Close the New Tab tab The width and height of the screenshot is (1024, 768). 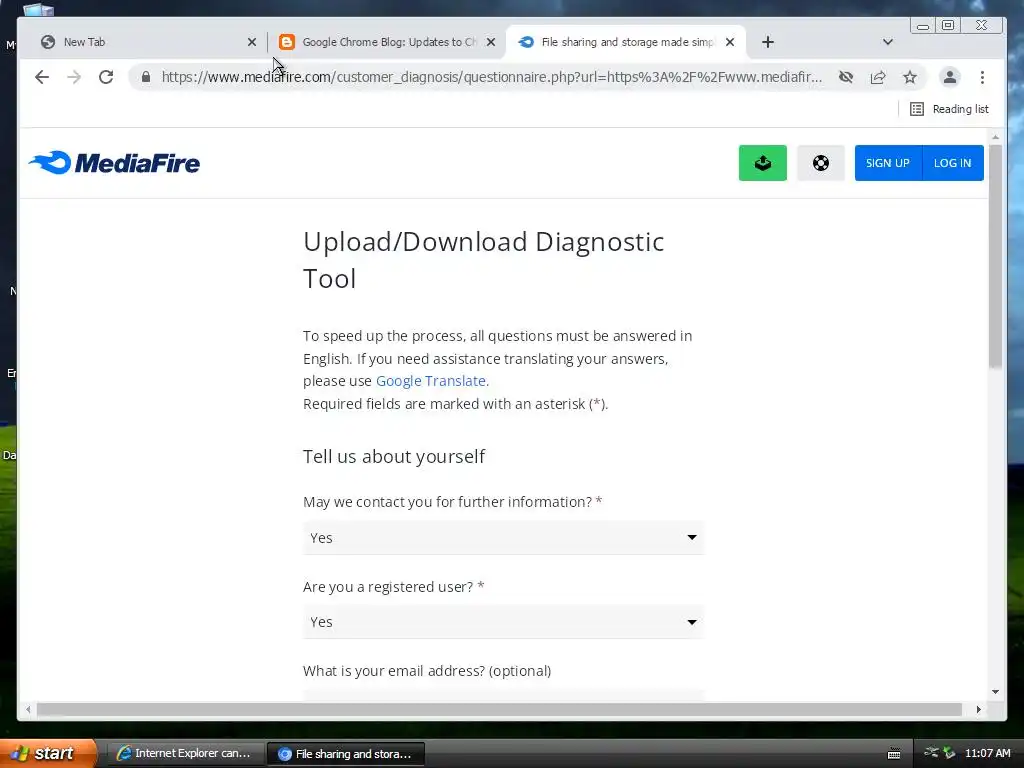tap(251, 42)
